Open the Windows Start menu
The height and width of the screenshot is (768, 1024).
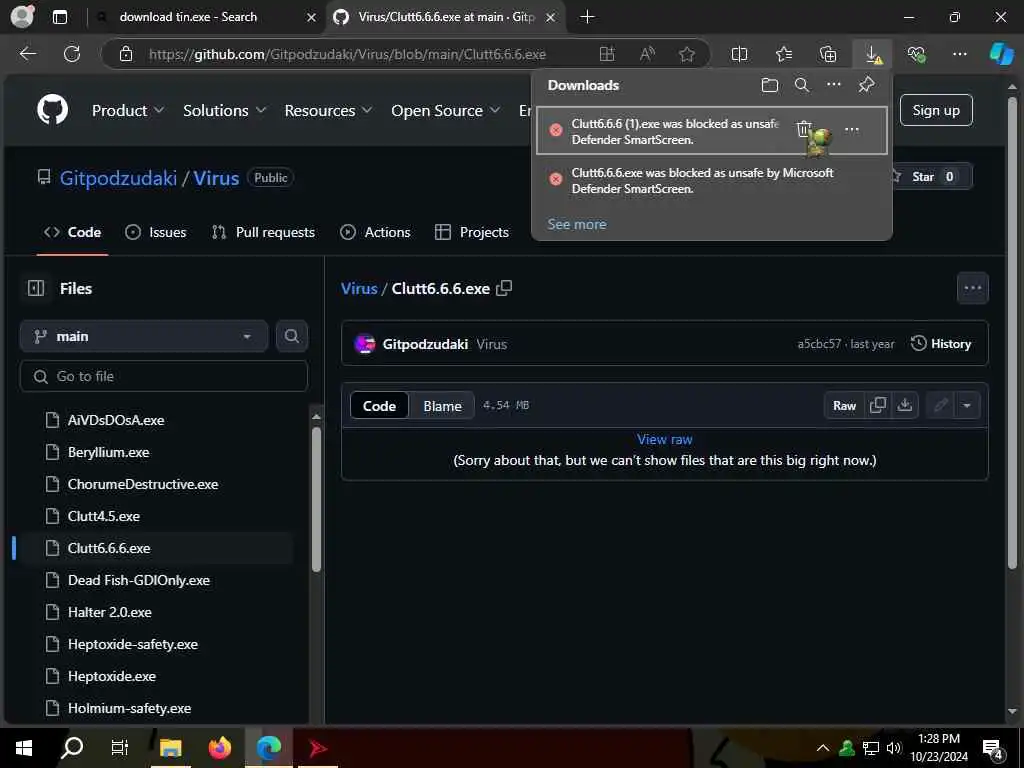tap(24, 747)
